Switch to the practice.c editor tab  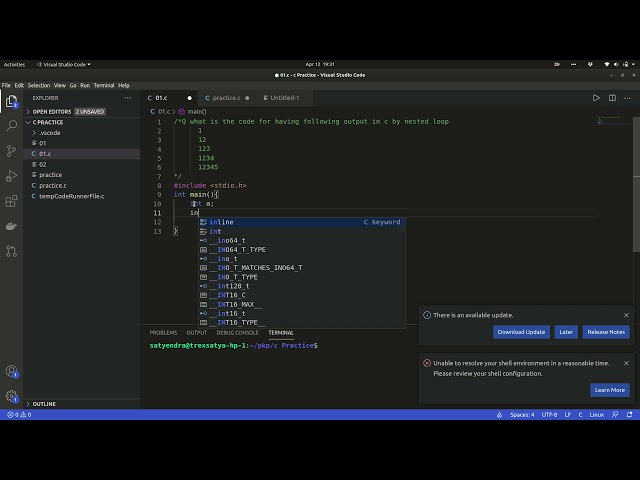tap(226, 98)
